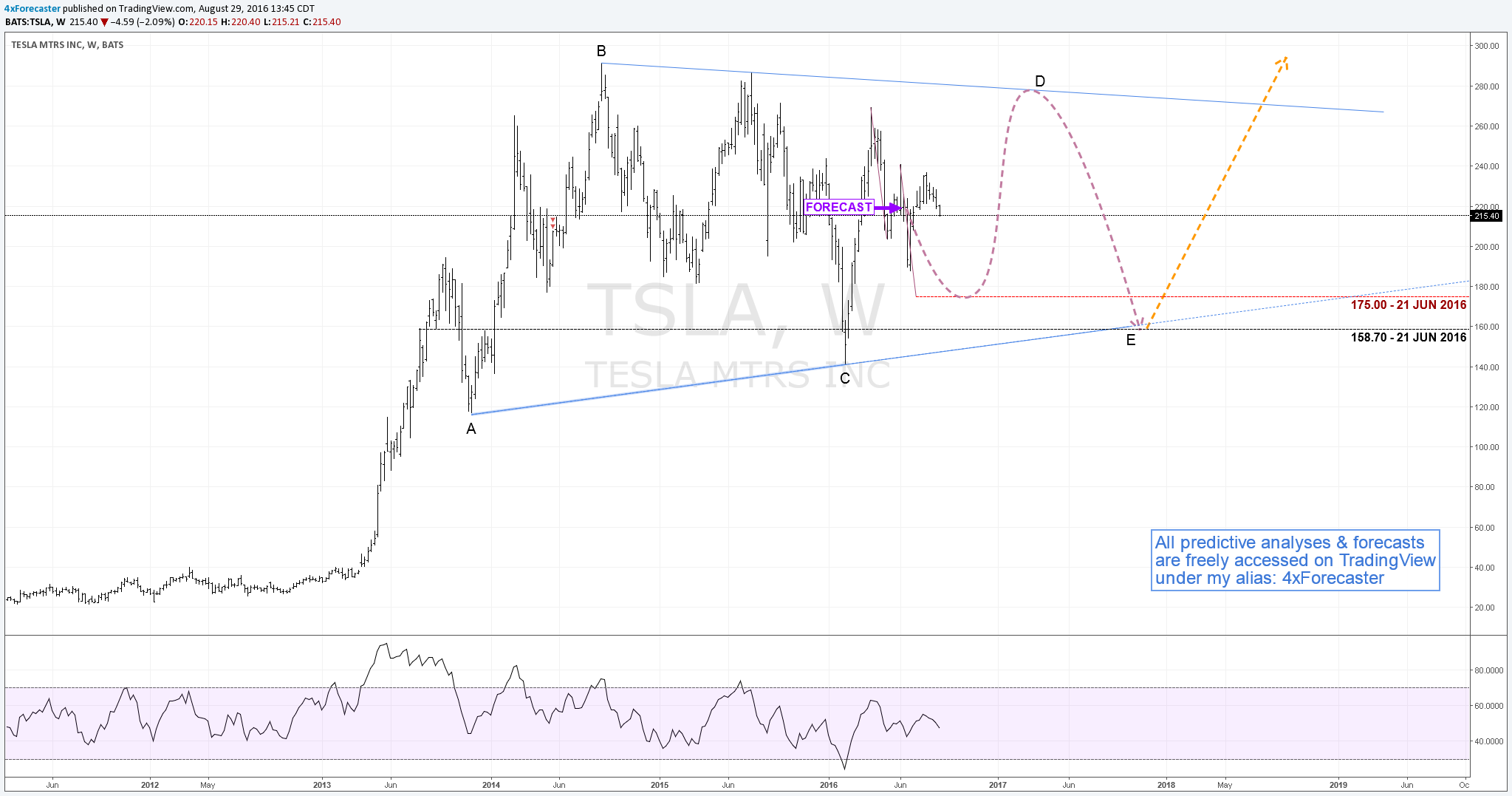1512x796 pixels.
Task: Click the May label after 2012 on time axis
Action: (208, 785)
